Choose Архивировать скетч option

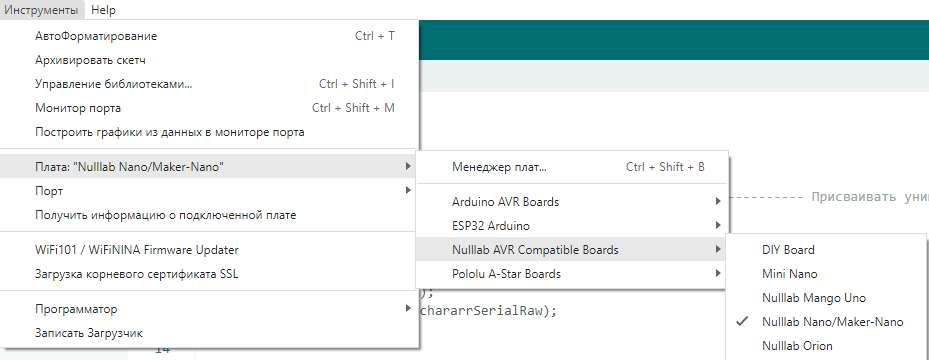pyautogui.click(x=210, y=60)
